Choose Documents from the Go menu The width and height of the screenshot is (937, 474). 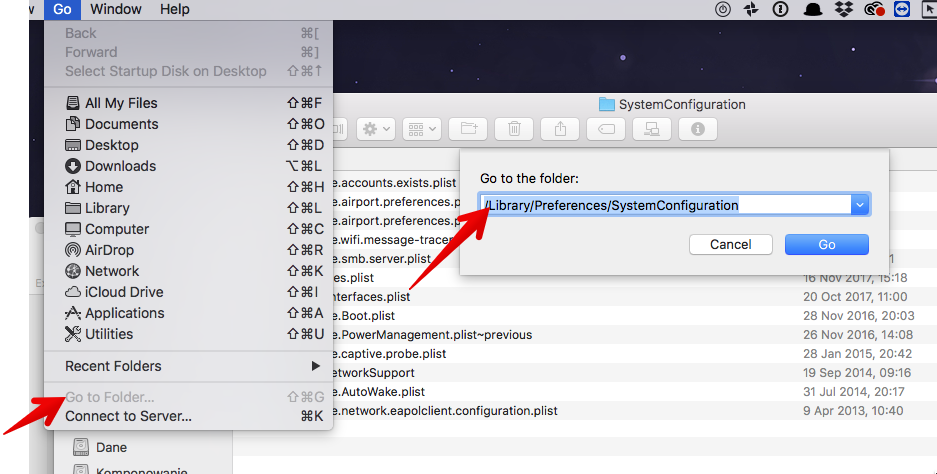coord(188,124)
